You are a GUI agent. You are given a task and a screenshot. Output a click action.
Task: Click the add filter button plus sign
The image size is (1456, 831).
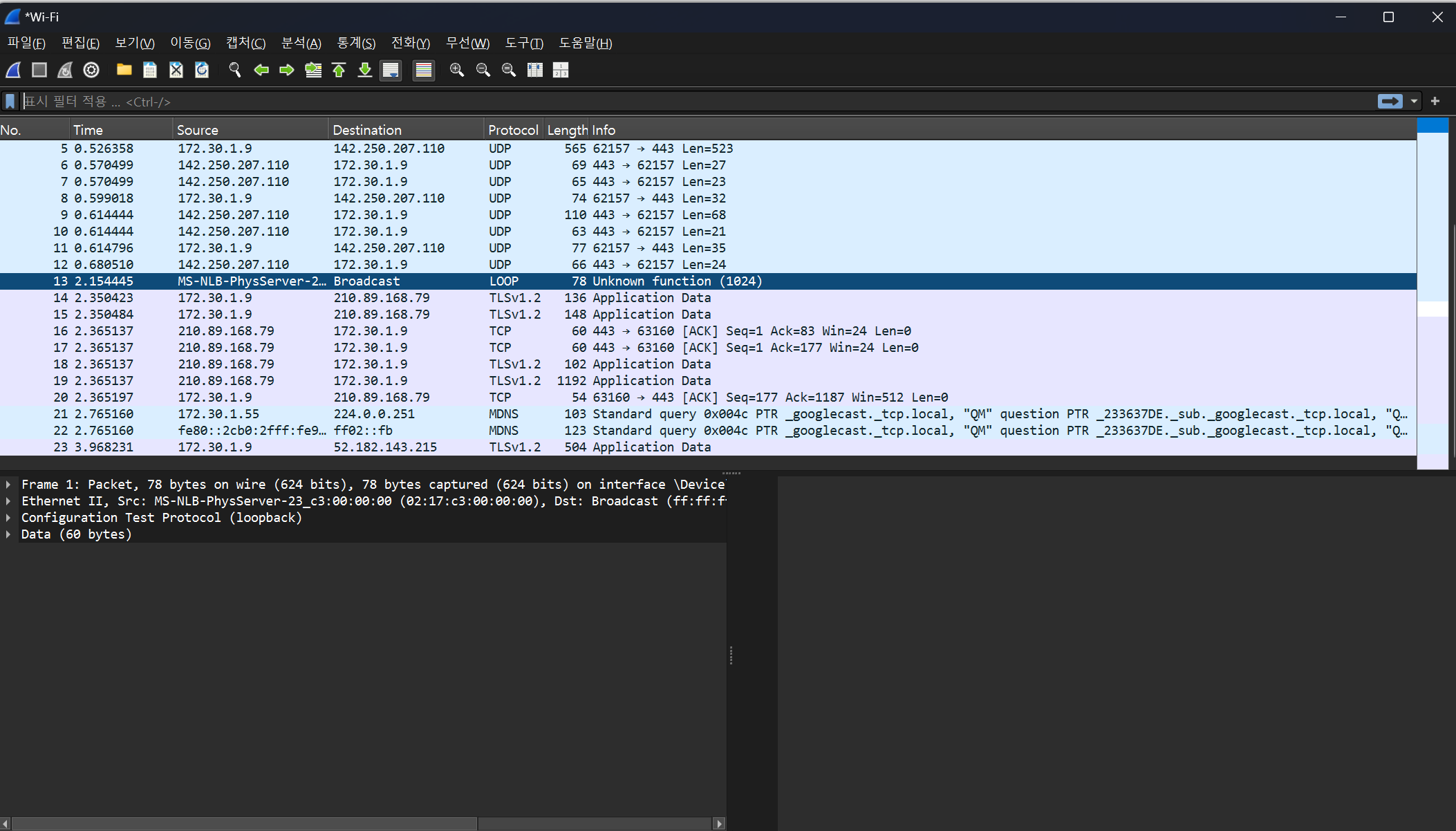1435,102
